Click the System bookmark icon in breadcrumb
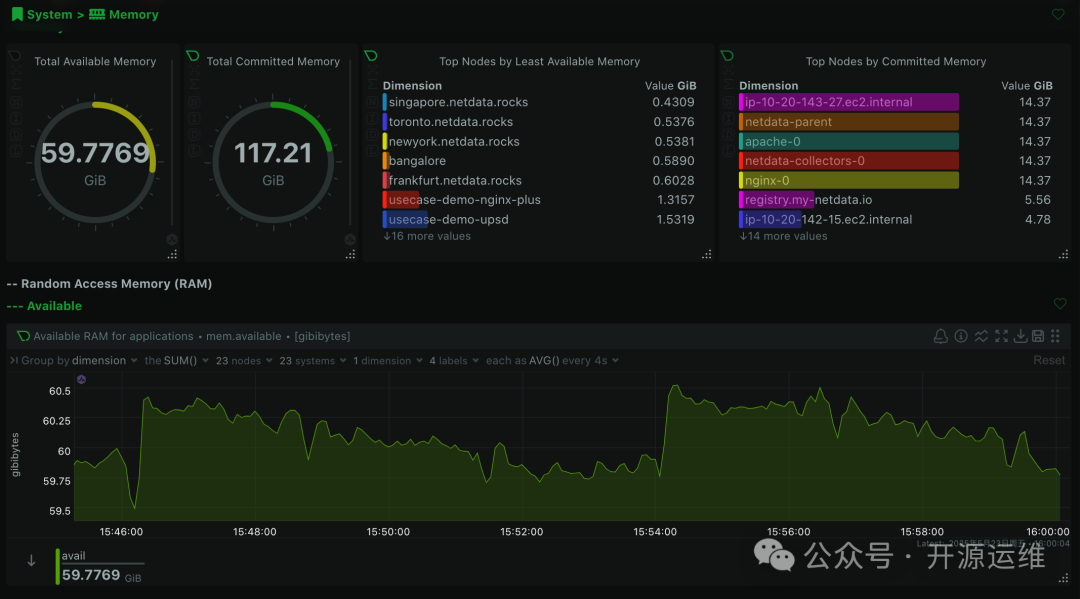The height and width of the screenshot is (599, 1080). [x=17, y=14]
